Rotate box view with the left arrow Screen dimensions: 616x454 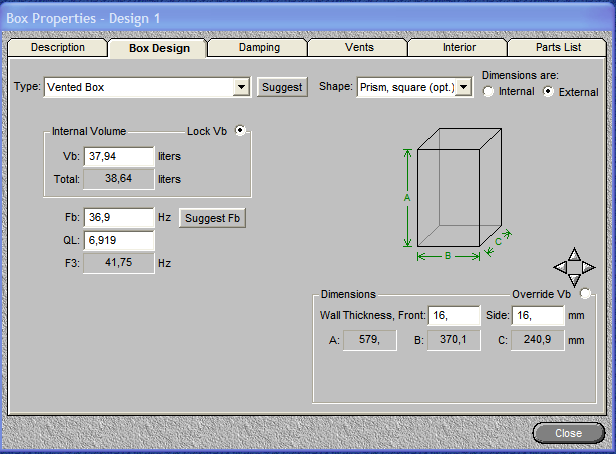tap(561, 267)
